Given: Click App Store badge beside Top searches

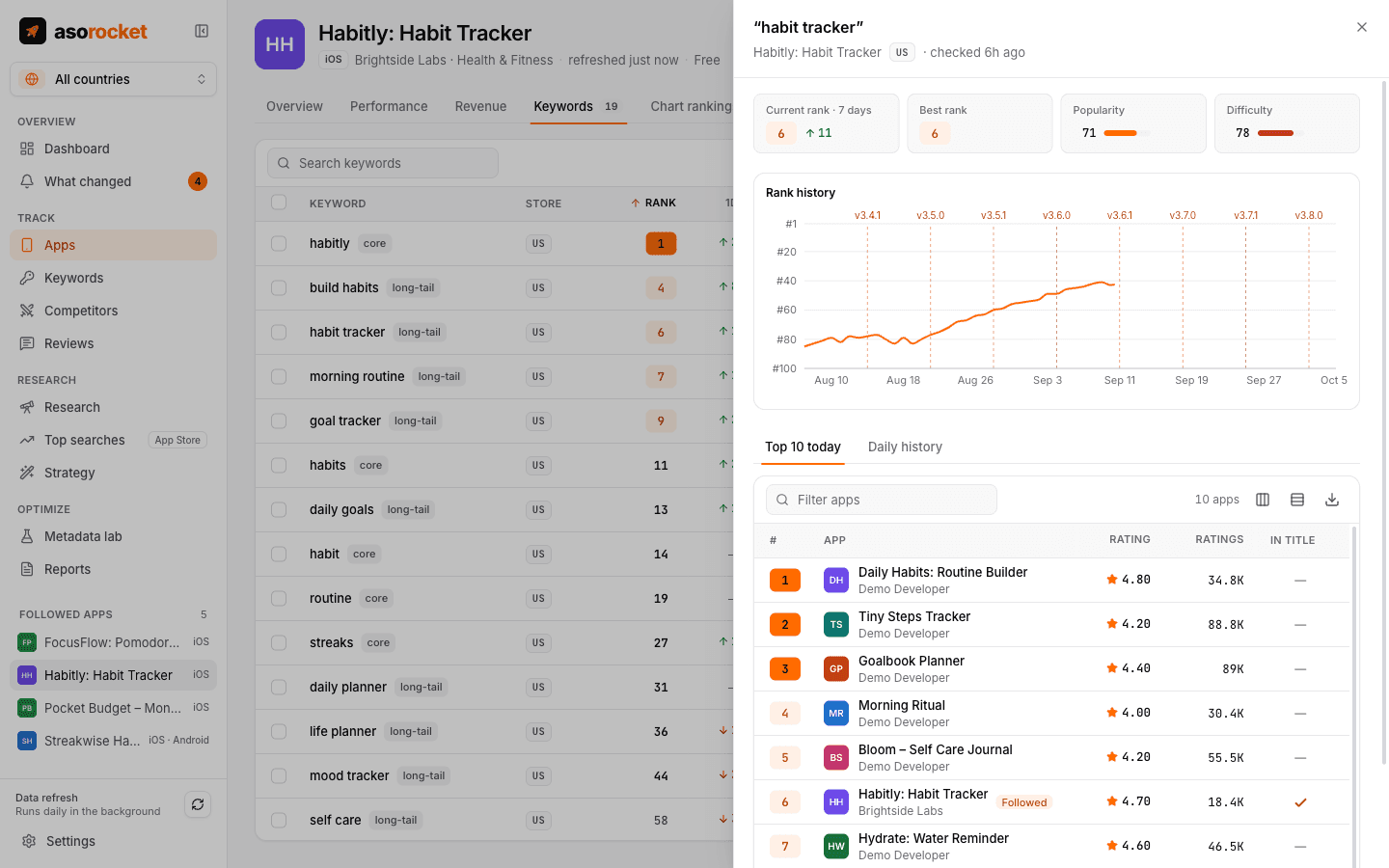Looking at the screenshot, I should [177, 440].
